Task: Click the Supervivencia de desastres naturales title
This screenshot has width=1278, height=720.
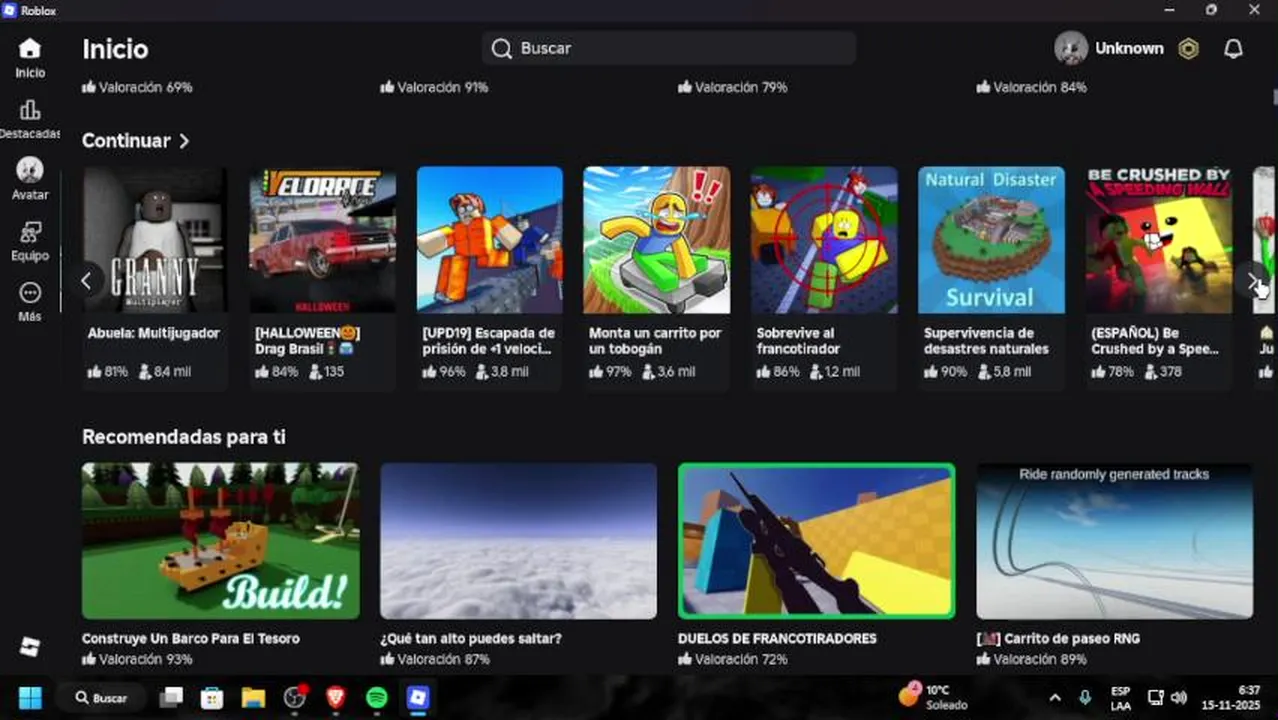Action: pyautogui.click(x=986, y=341)
